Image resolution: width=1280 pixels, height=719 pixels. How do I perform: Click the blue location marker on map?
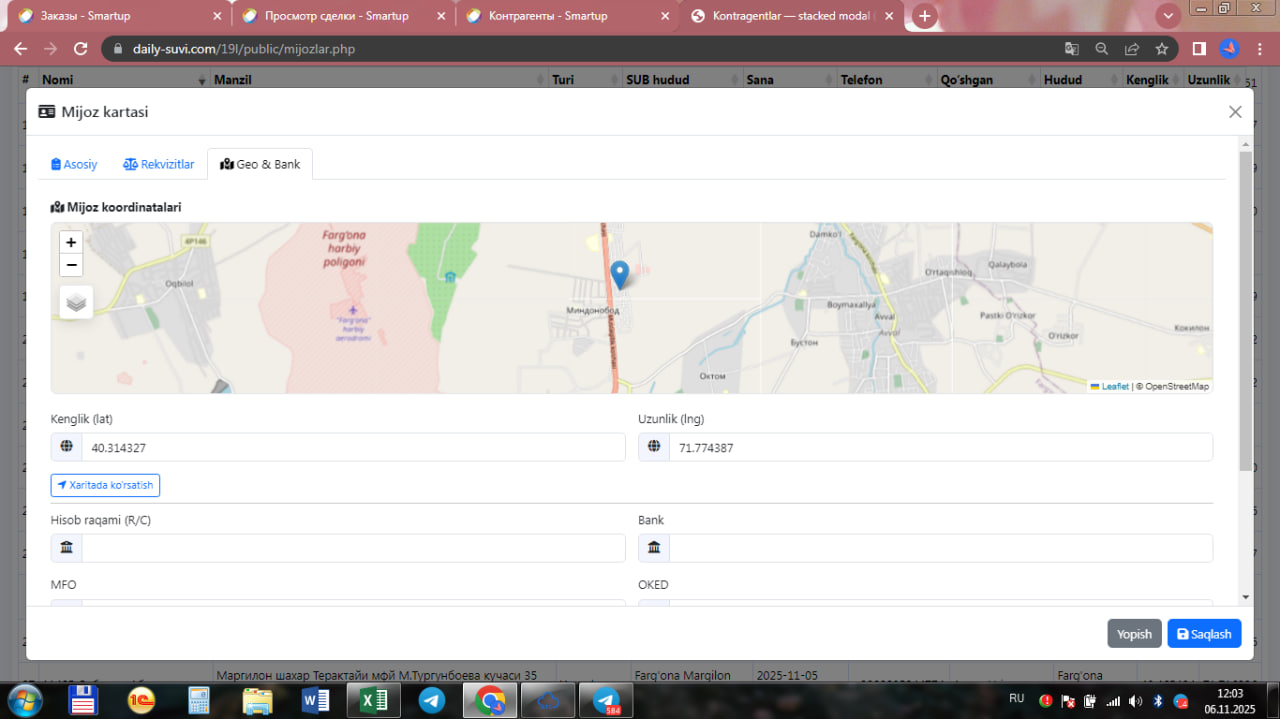coord(619,274)
